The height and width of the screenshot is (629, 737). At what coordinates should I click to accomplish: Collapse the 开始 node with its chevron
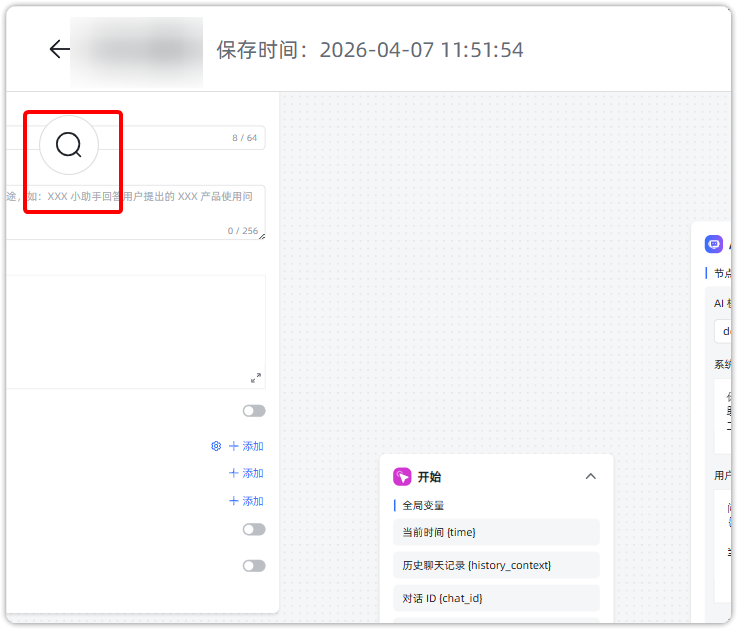pos(590,477)
